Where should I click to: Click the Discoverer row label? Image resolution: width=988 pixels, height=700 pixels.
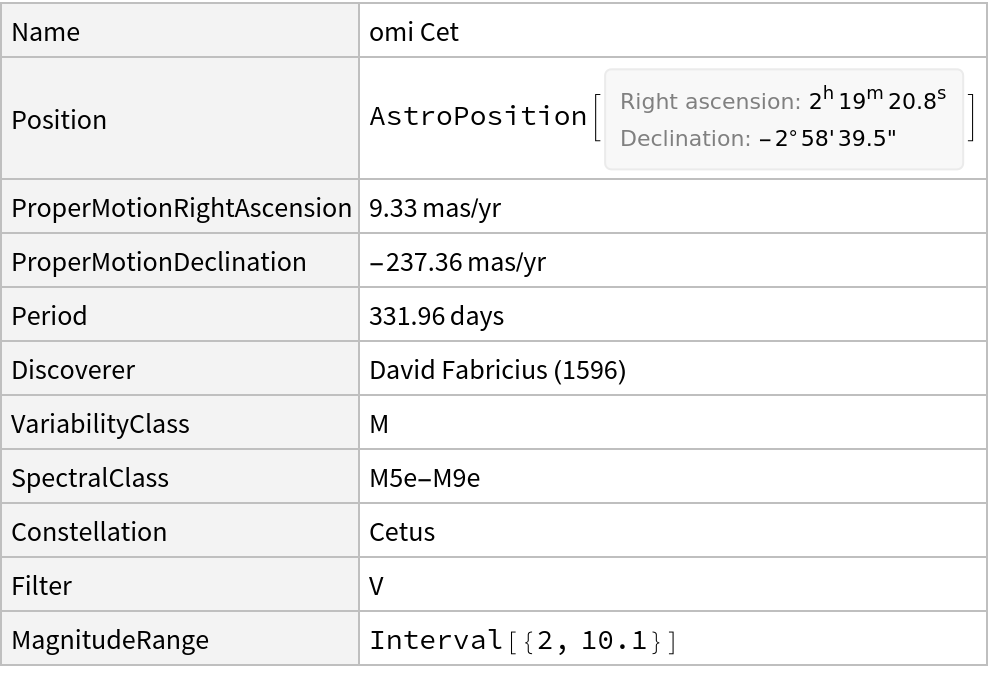tap(73, 370)
